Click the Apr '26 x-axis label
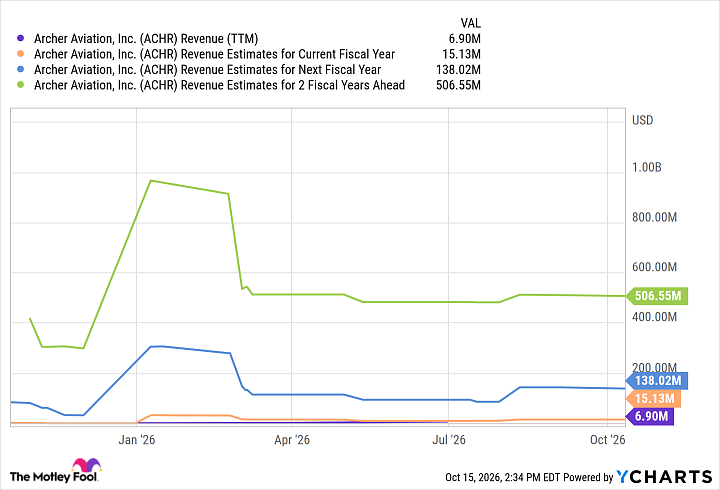 [292, 440]
